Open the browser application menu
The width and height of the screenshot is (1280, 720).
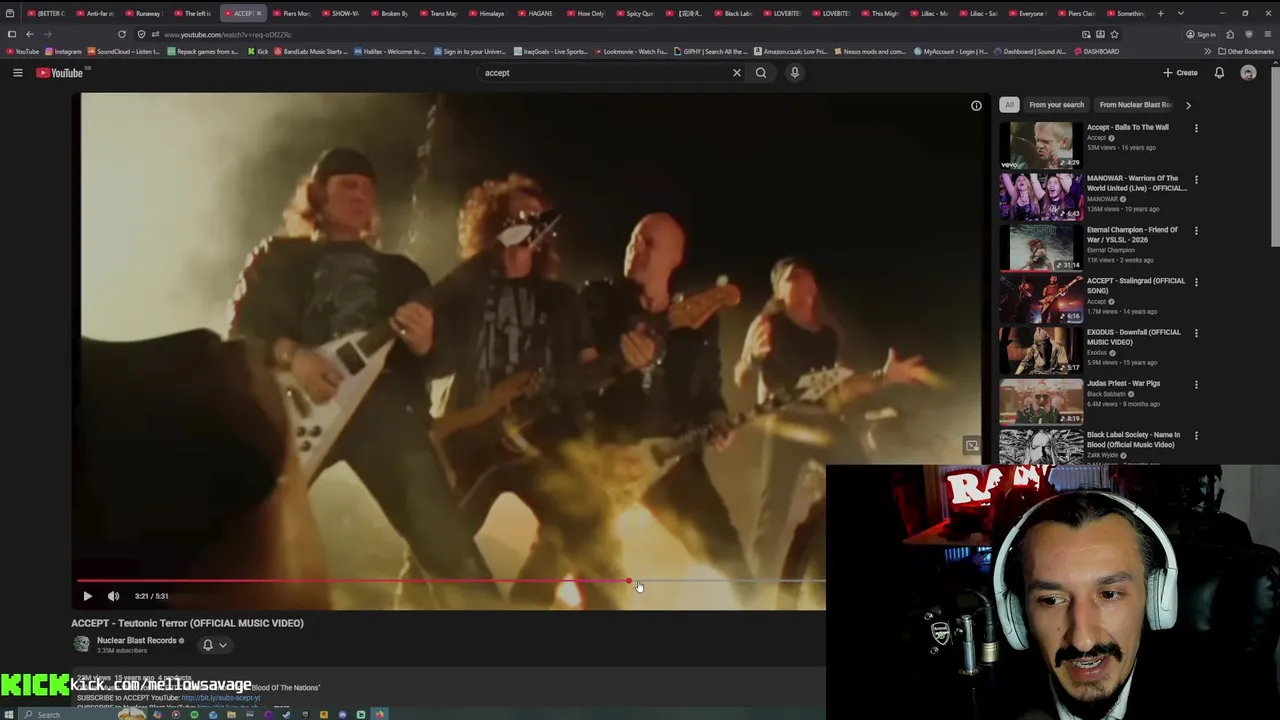point(1266,34)
